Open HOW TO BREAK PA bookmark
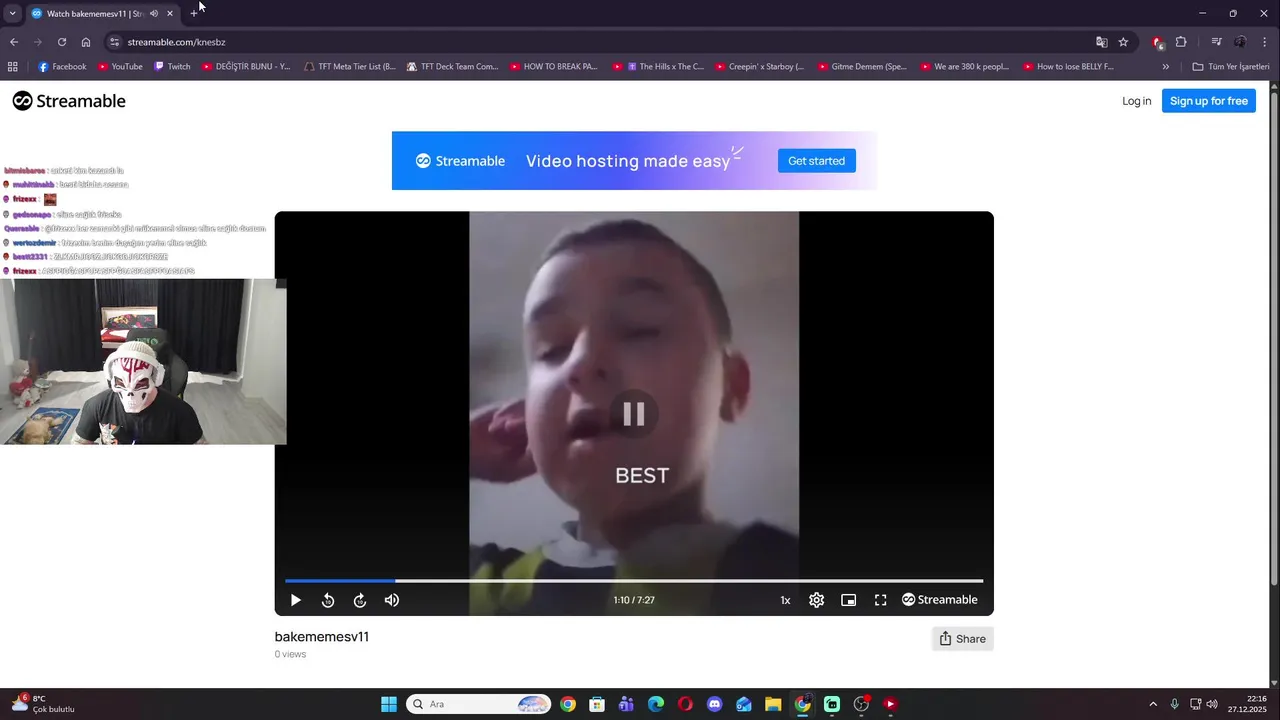Image resolution: width=1280 pixels, height=720 pixels. point(554,67)
